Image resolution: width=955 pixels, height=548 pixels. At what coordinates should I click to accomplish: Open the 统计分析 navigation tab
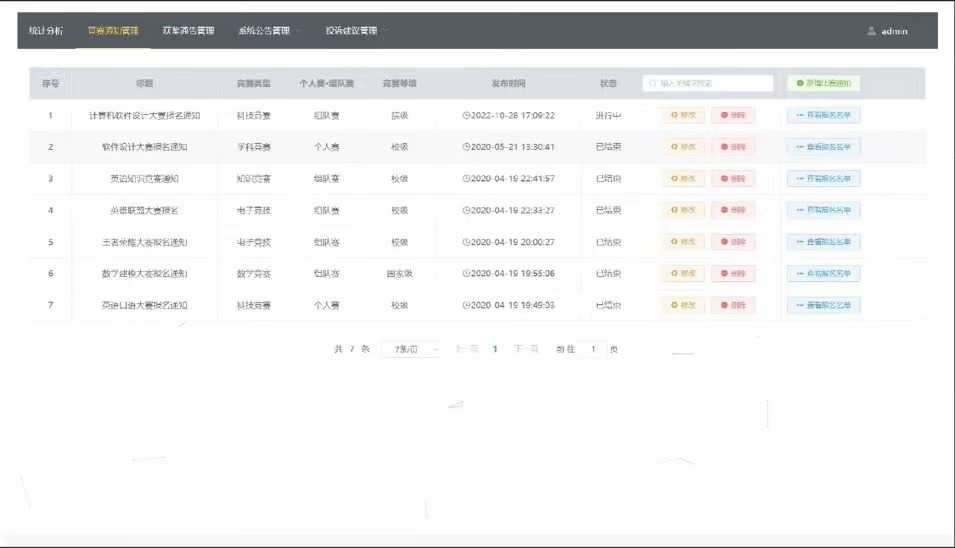(46, 30)
